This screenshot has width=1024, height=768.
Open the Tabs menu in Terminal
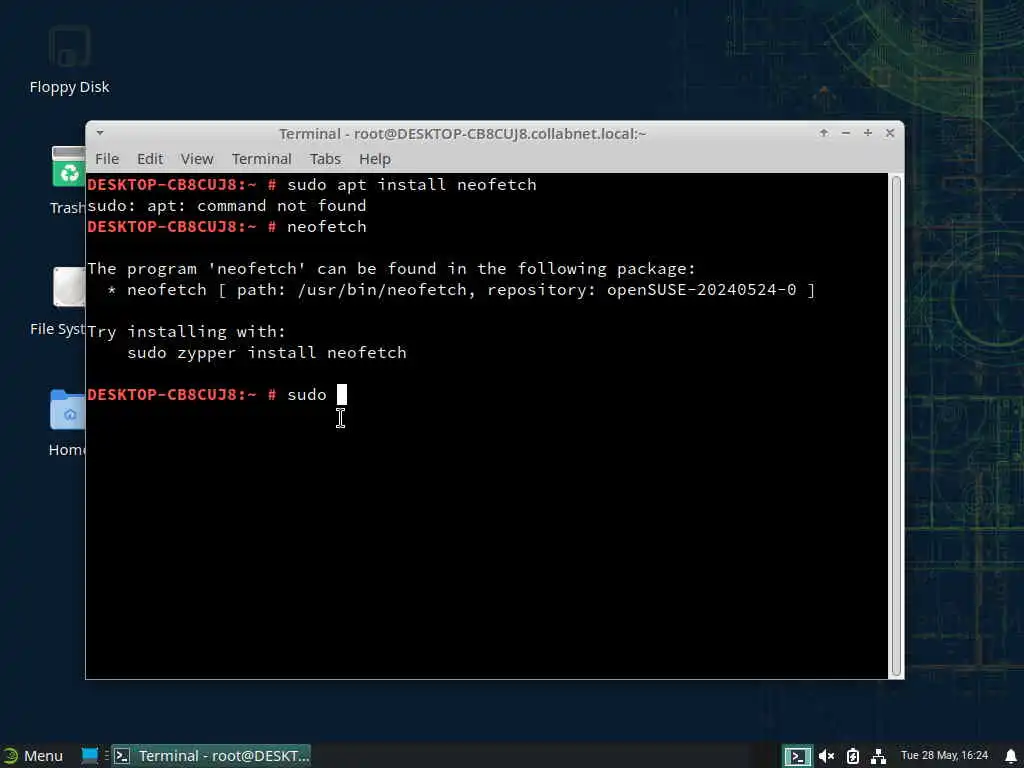coord(325,159)
